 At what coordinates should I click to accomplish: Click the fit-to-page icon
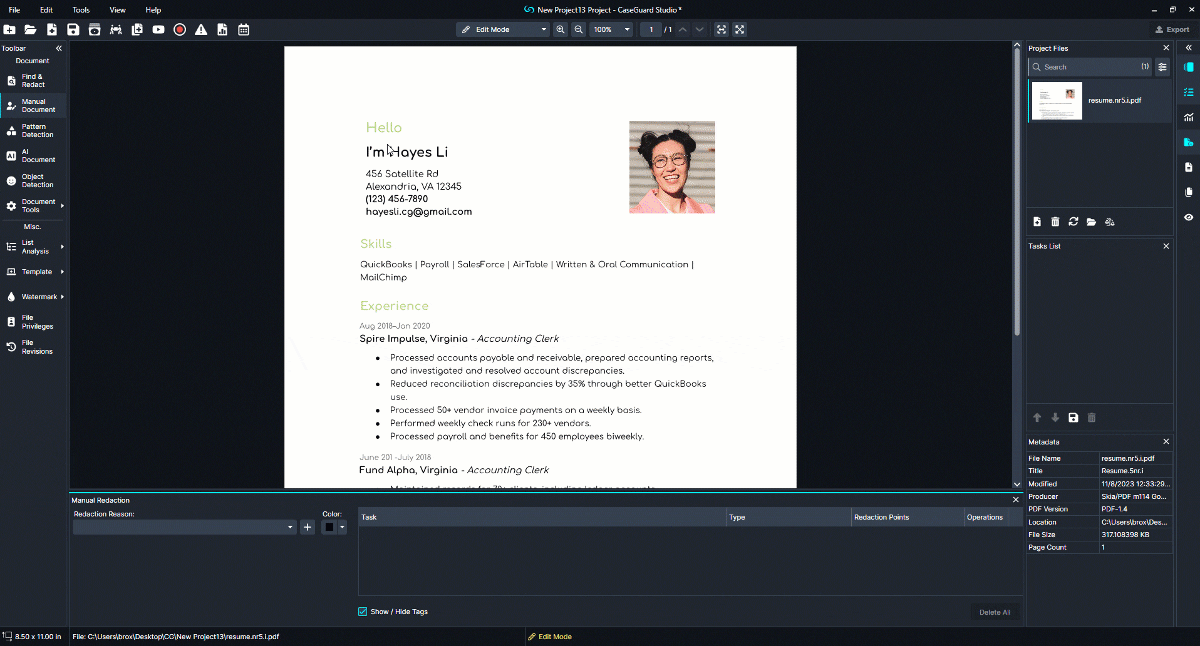[720, 30]
